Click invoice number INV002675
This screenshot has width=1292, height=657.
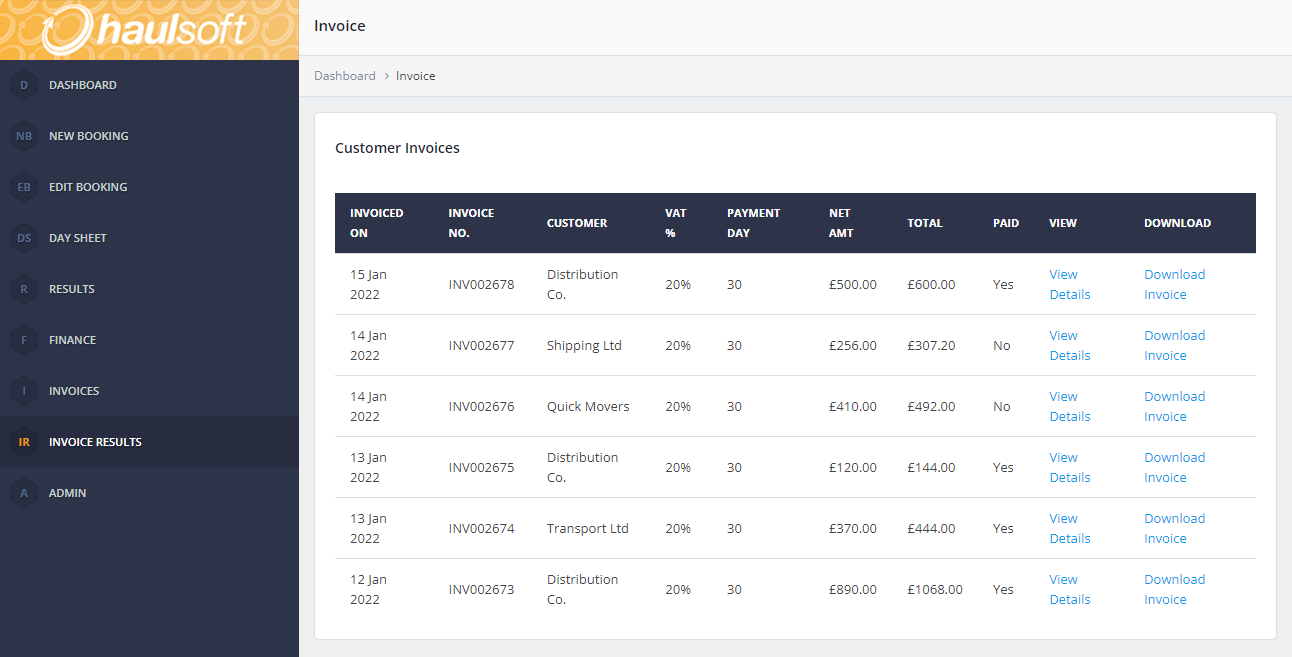(481, 467)
